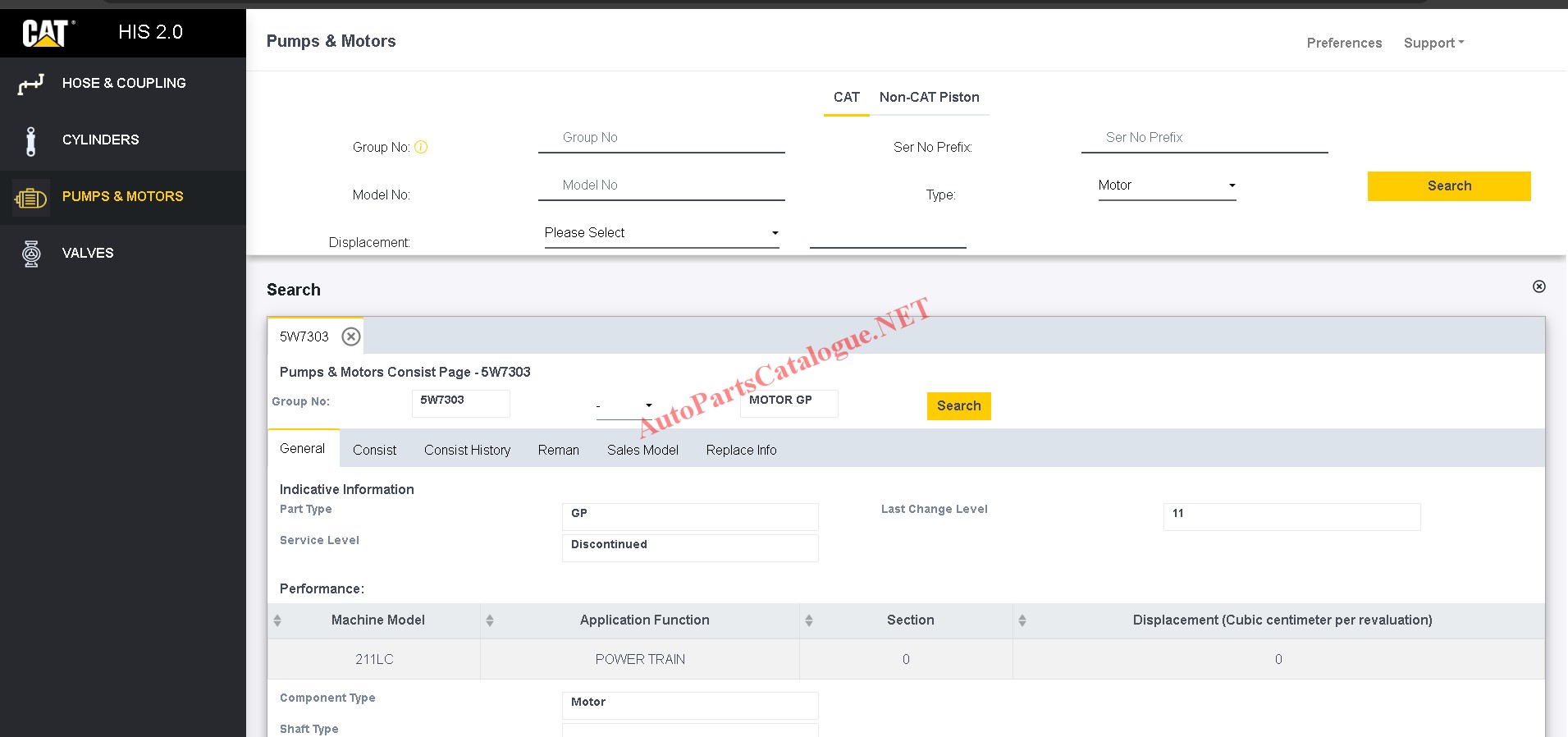The height and width of the screenshot is (737, 1568).
Task: Click the Pumps & Motors sidebar icon
Action: click(31, 198)
